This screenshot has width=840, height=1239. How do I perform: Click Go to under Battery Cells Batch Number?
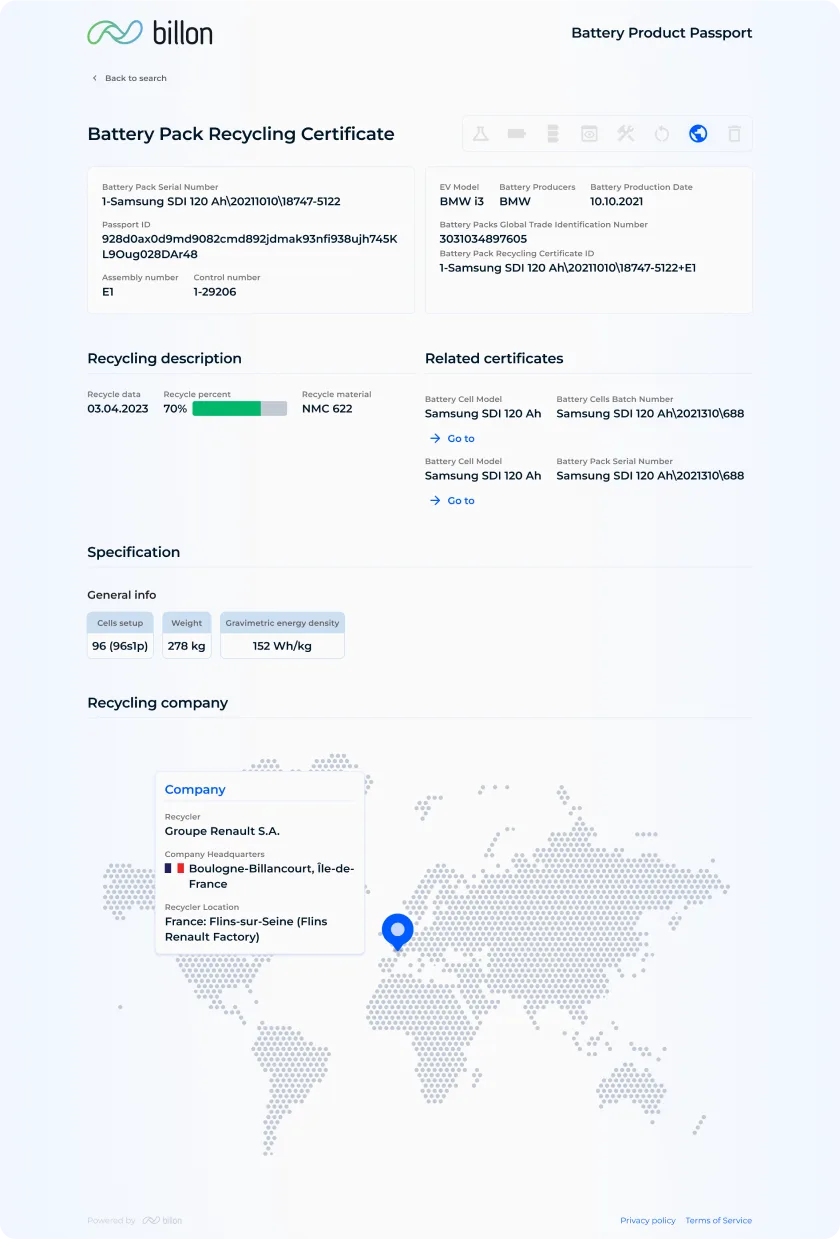coord(452,438)
